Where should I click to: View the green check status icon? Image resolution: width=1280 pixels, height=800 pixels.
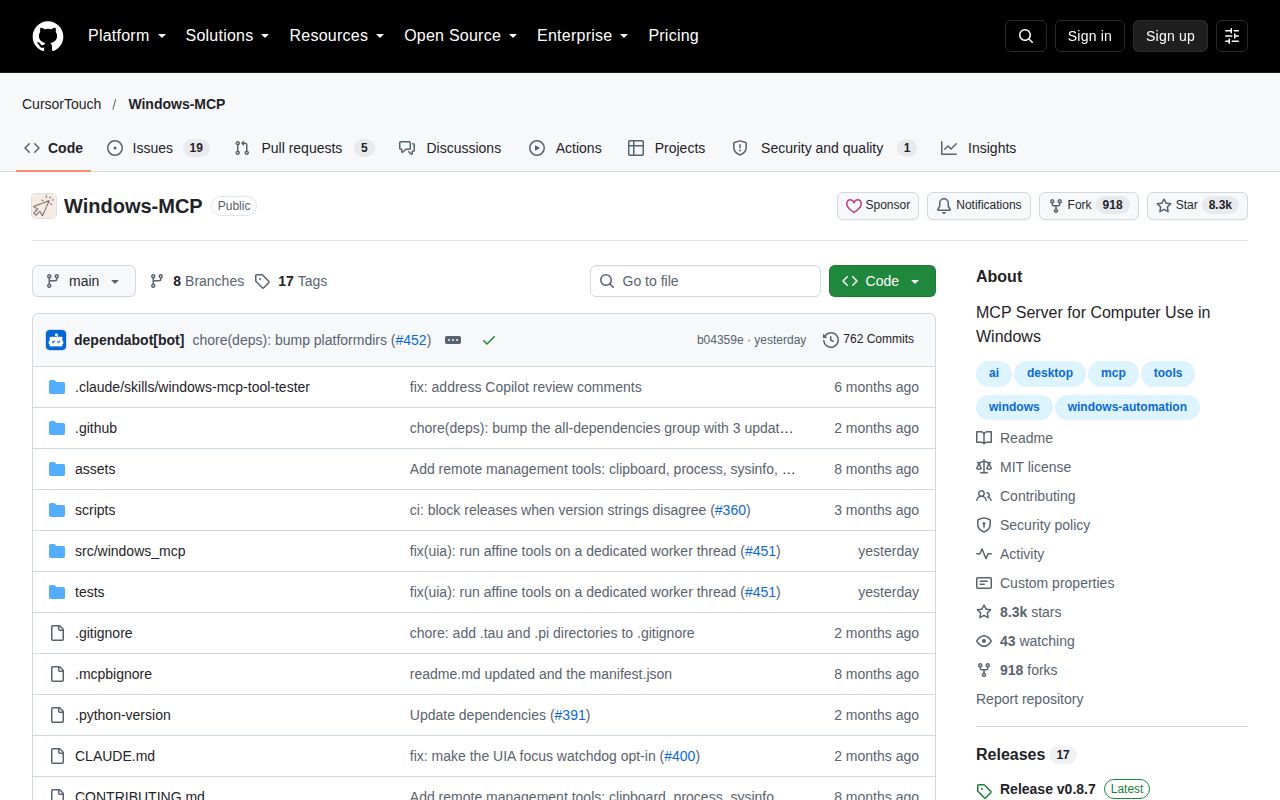point(489,340)
